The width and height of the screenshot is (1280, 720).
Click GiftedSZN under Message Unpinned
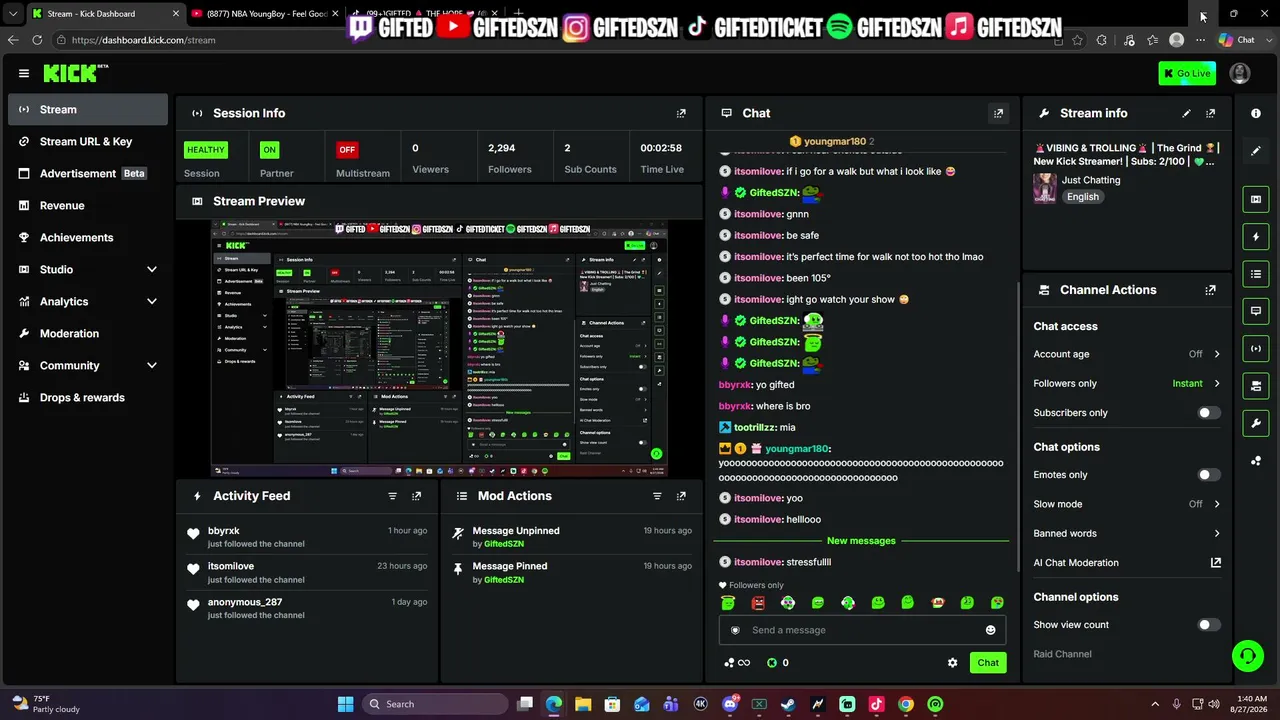tap(504, 544)
